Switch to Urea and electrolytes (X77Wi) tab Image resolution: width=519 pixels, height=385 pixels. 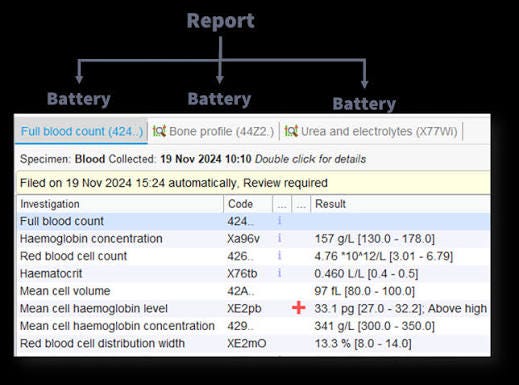coord(371,131)
